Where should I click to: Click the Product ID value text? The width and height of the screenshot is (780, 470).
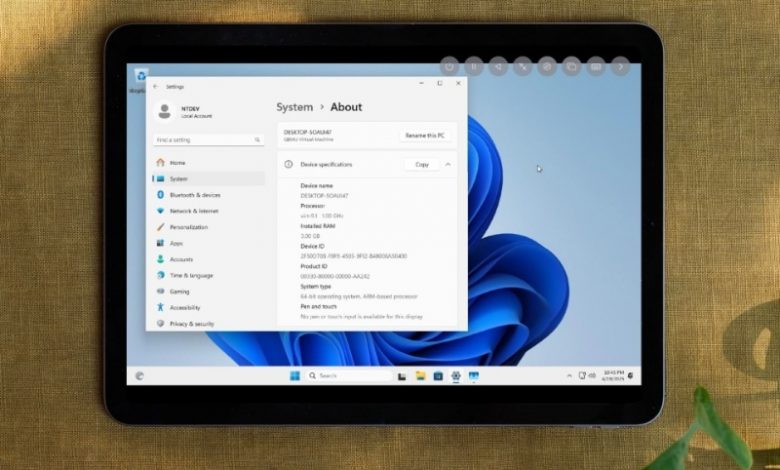click(x=335, y=276)
